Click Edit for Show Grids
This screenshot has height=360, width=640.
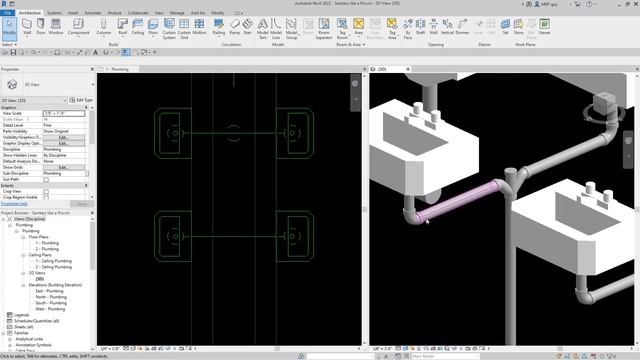(64, 168)
